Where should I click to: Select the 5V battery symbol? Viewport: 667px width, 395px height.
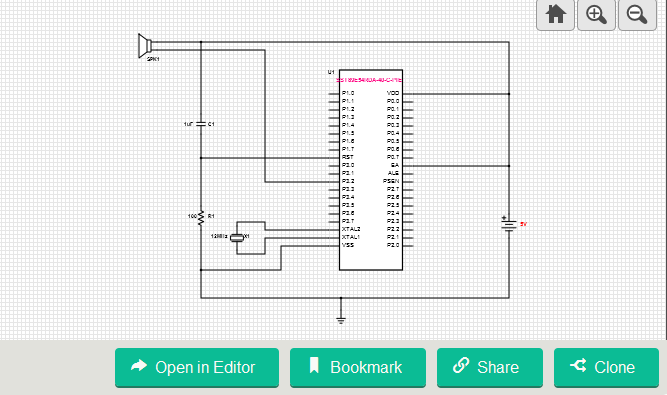click(509, 224)
